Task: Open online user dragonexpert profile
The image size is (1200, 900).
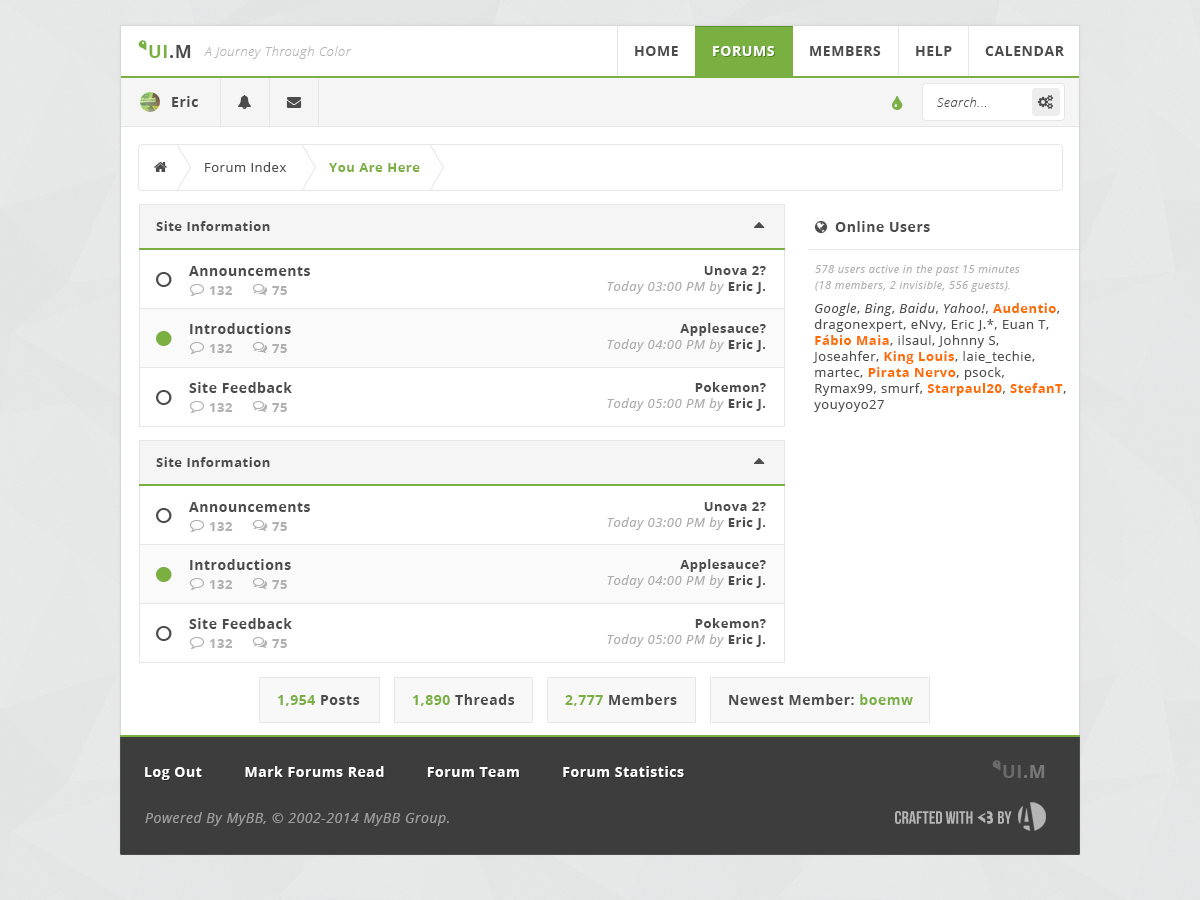Action: pyautogui.click(x=859, y=324)
